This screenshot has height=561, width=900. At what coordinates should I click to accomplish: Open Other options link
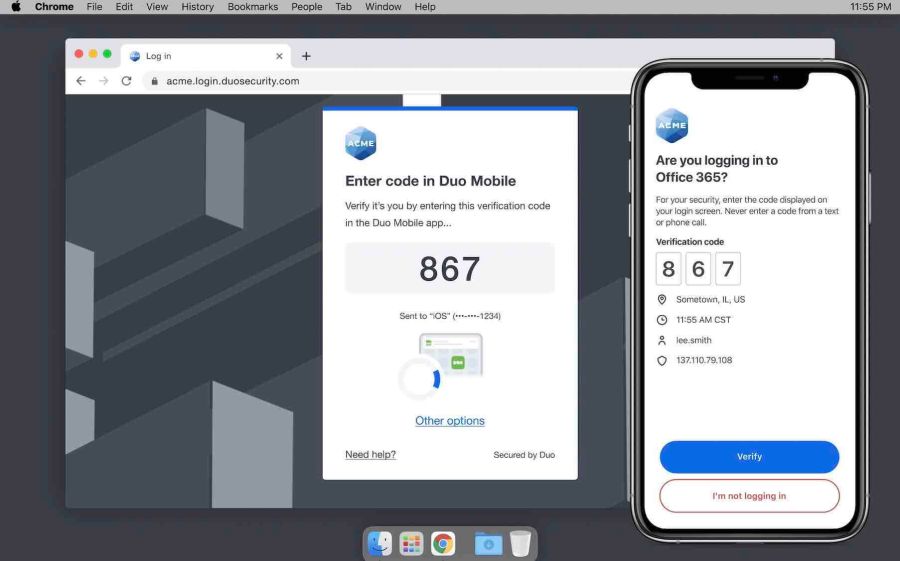[449, 421]
